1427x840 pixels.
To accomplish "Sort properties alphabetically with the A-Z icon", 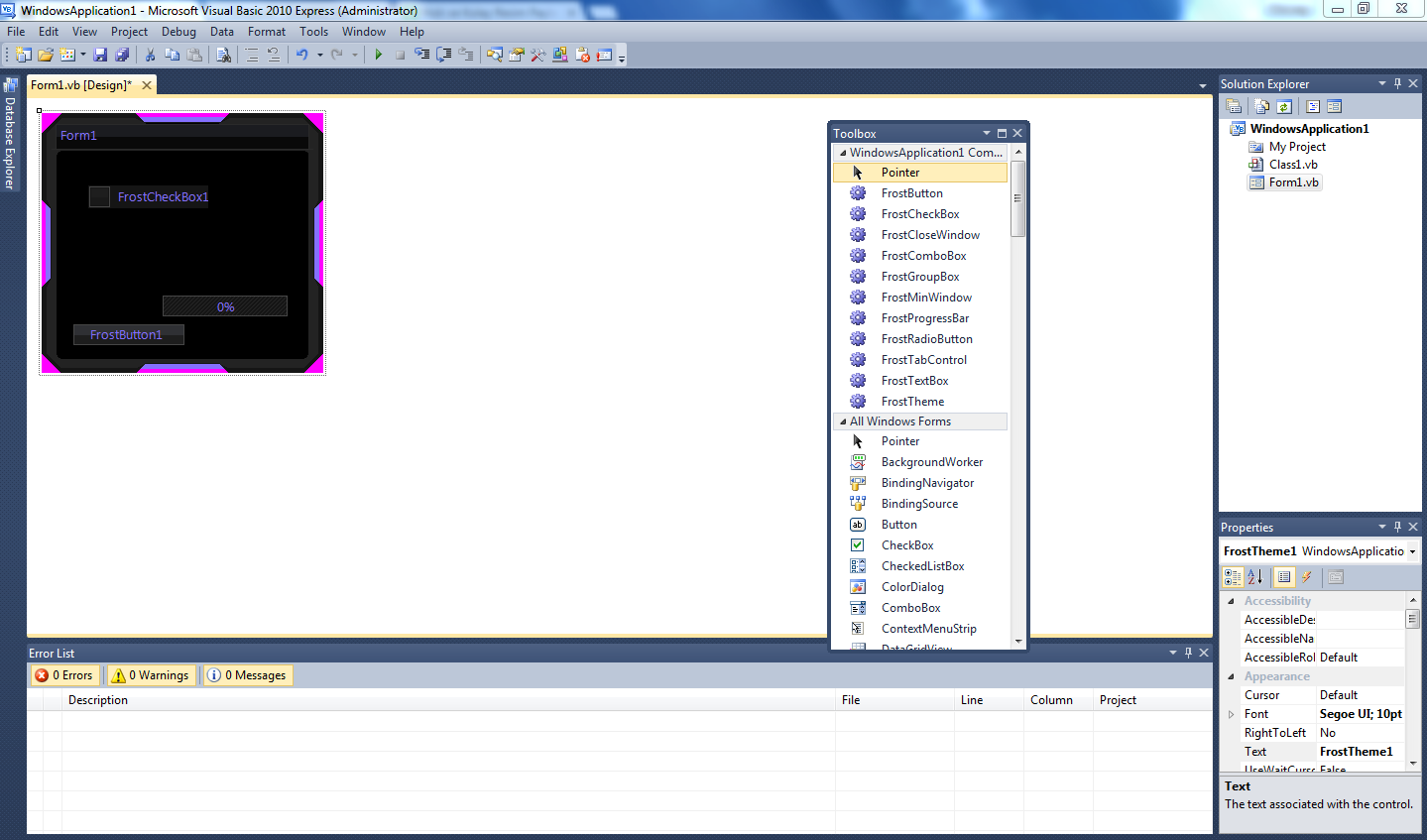I will (1254, 576).
